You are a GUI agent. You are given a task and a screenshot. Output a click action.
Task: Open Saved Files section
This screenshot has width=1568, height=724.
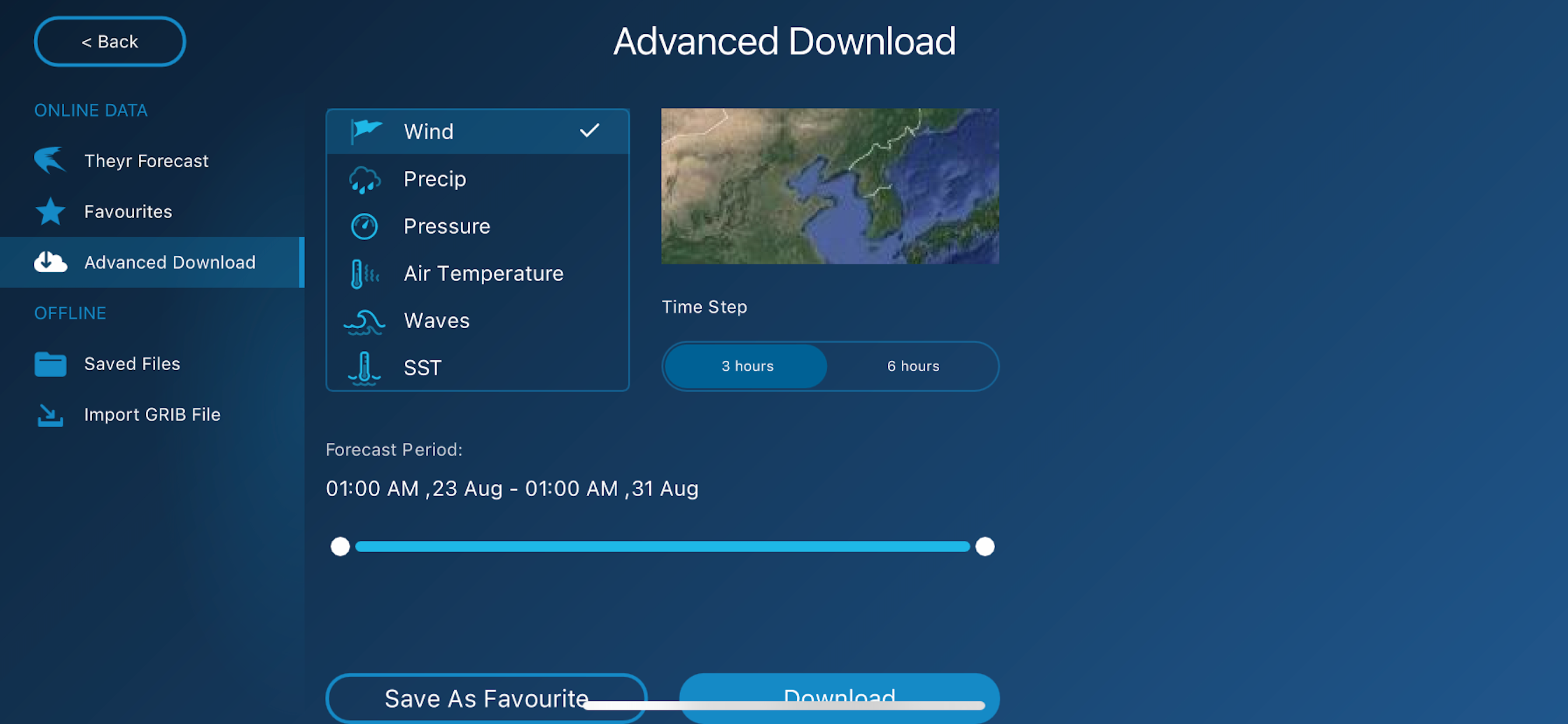(x=131, y=364)
